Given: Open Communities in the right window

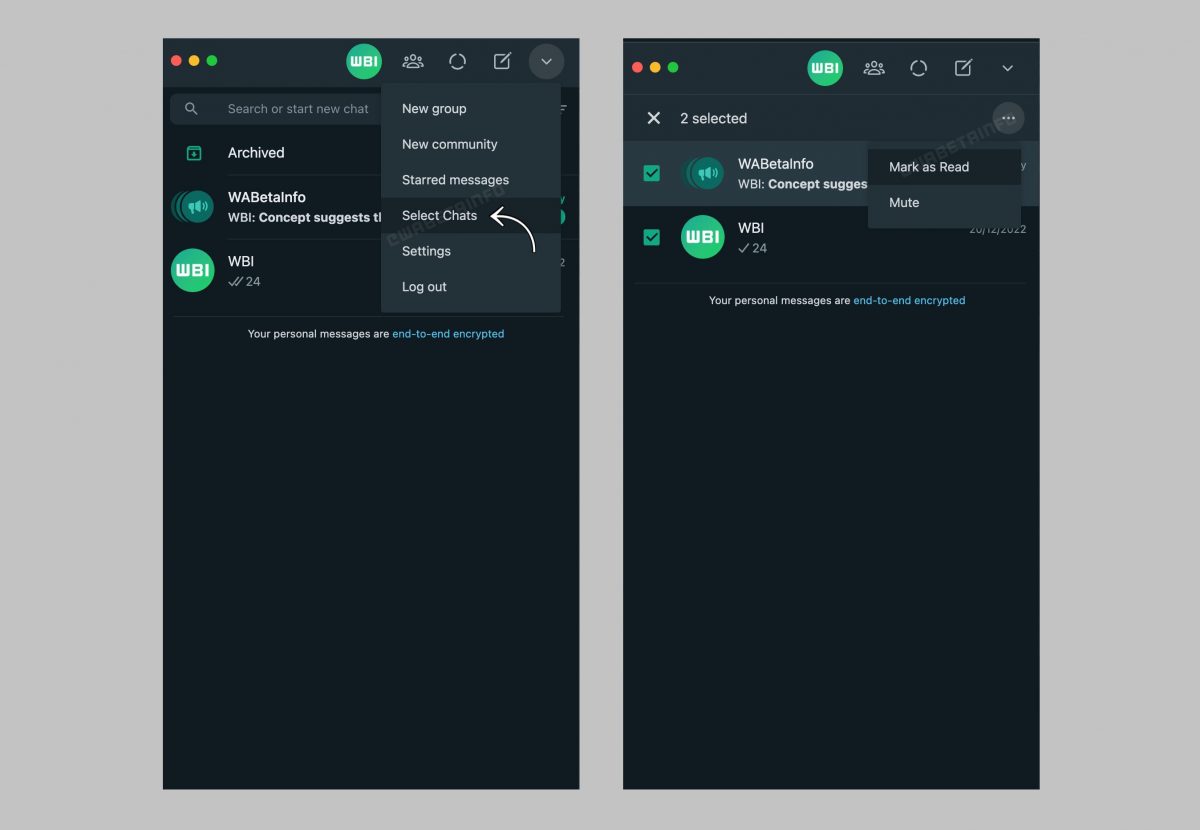Looking at the screenshot, I should [x=874, y=68].
